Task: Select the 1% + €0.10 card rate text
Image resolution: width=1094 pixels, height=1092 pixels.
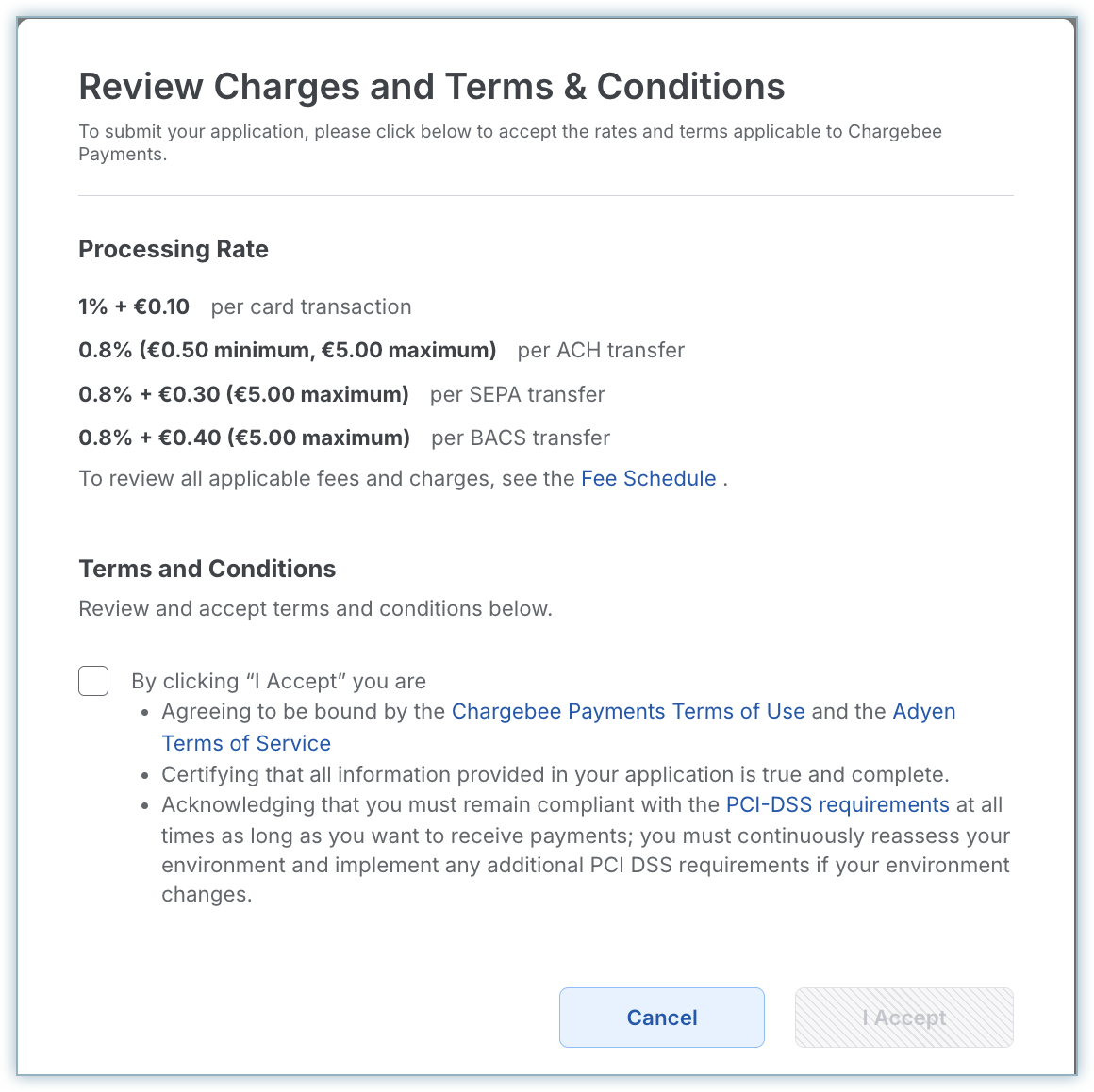Action: tap(133, 306)
